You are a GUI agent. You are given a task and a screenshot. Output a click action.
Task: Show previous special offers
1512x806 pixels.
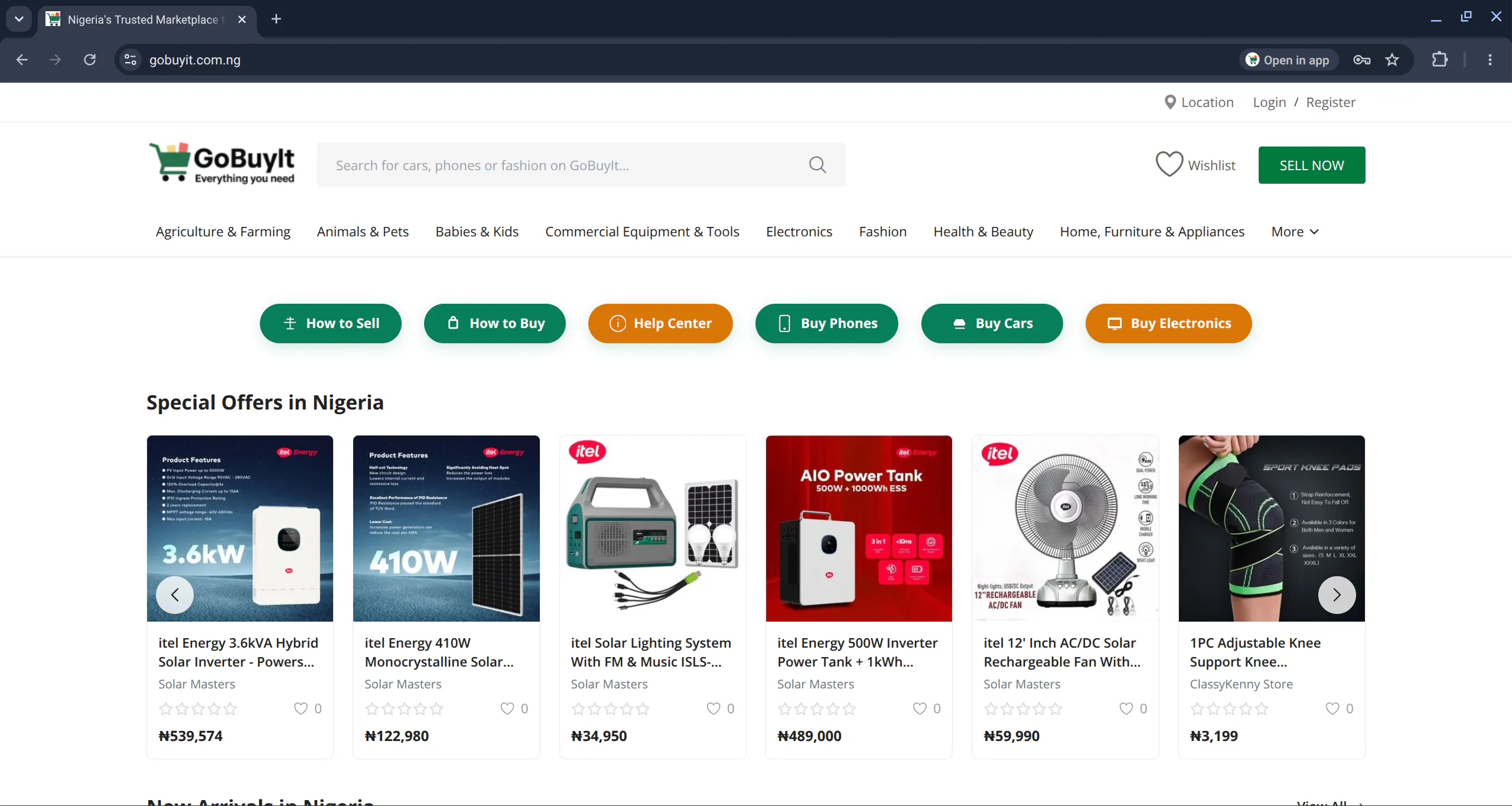(x=175, y=594)
